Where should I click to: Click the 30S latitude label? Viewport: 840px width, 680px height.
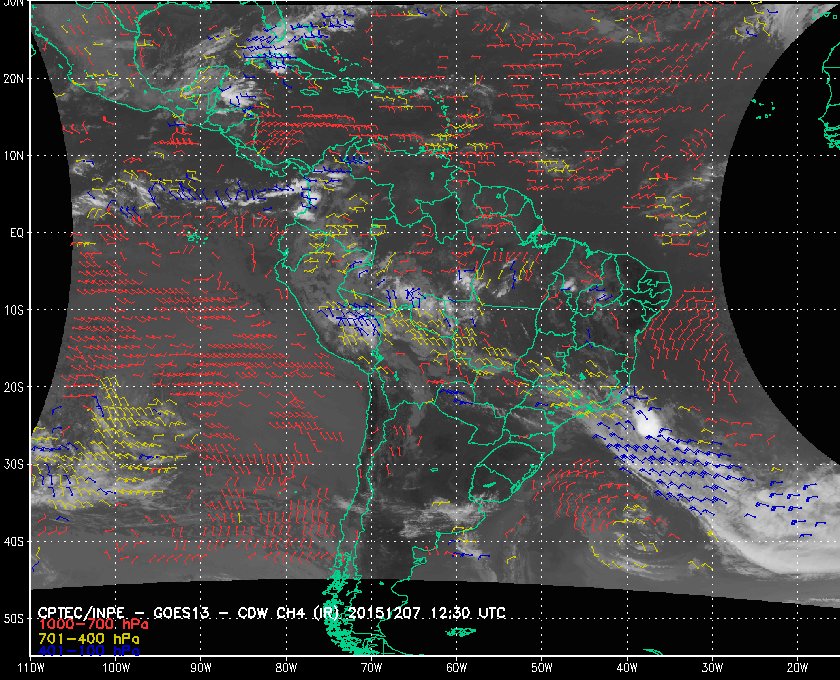click(x=13, y=465)
